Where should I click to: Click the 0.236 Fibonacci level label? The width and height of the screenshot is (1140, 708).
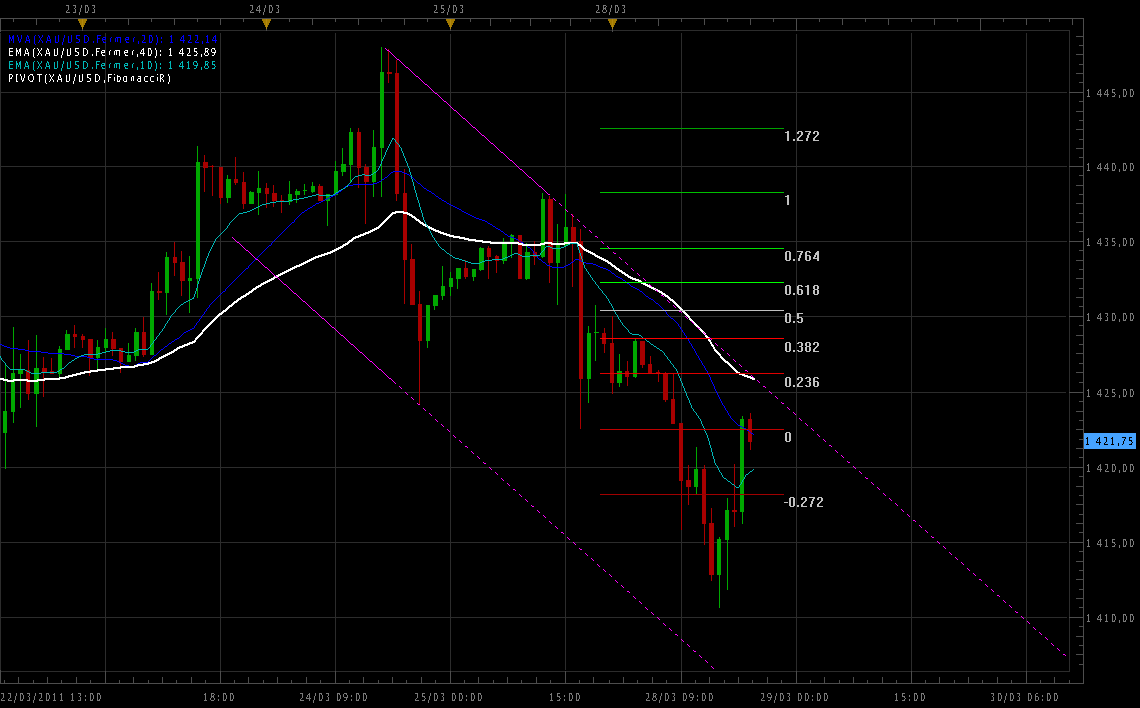802,382
